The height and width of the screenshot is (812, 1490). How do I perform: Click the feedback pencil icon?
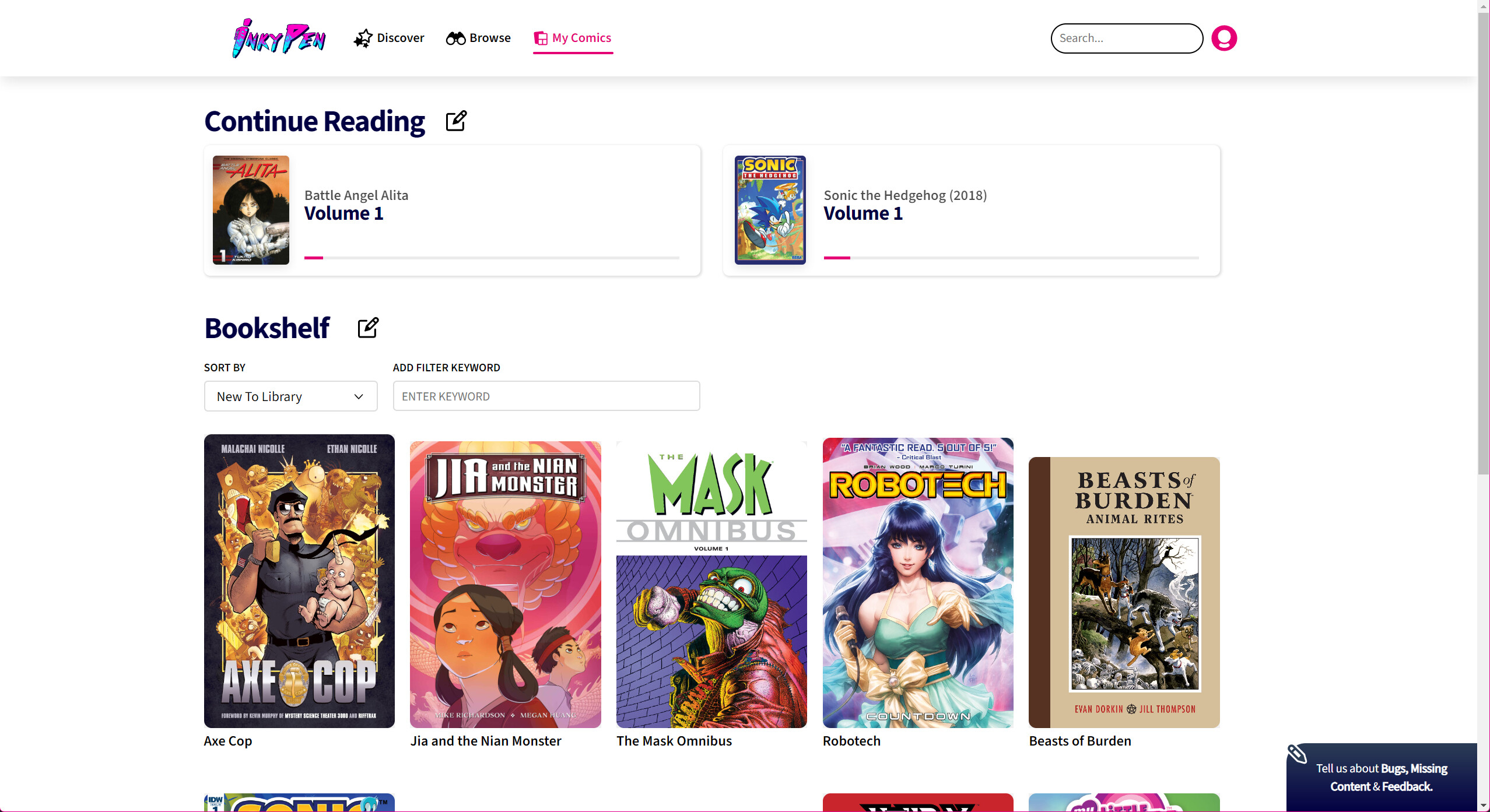pyautogui.click(x=1297, y=754)
